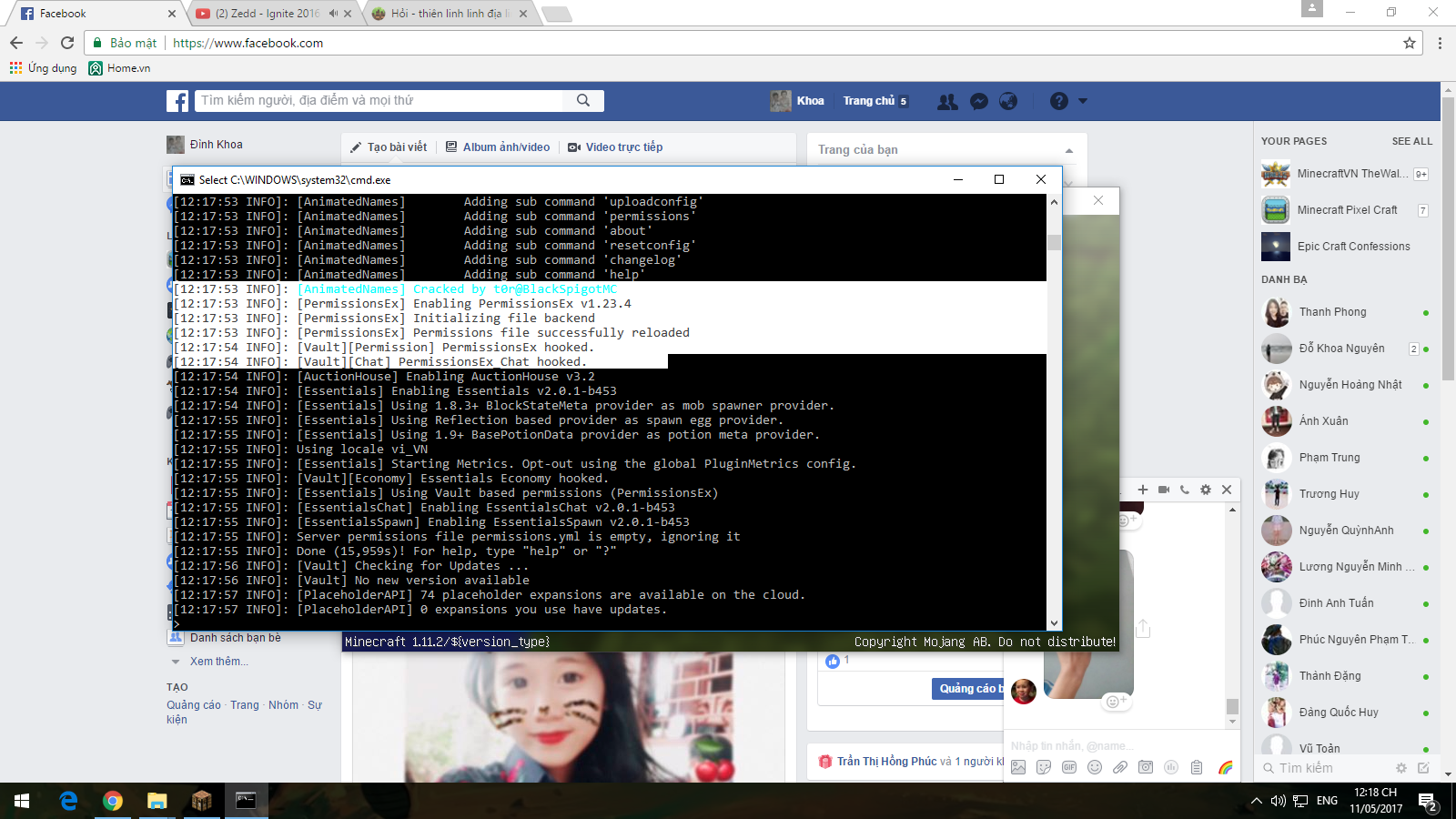Create a poll using the chat poll icon

point(1171,767)
